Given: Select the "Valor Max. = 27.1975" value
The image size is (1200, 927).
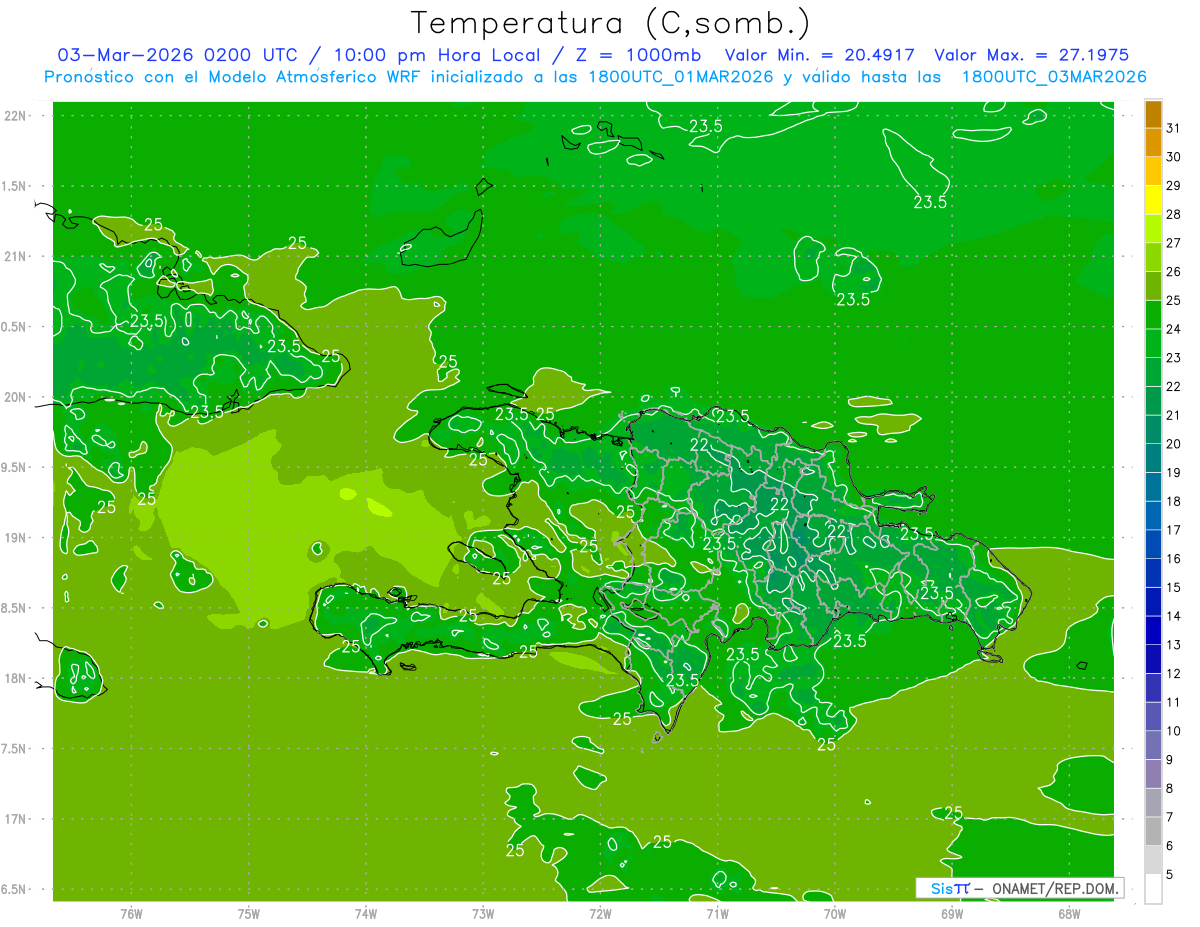Looking at the screenshot, I should click(1032, 55).
